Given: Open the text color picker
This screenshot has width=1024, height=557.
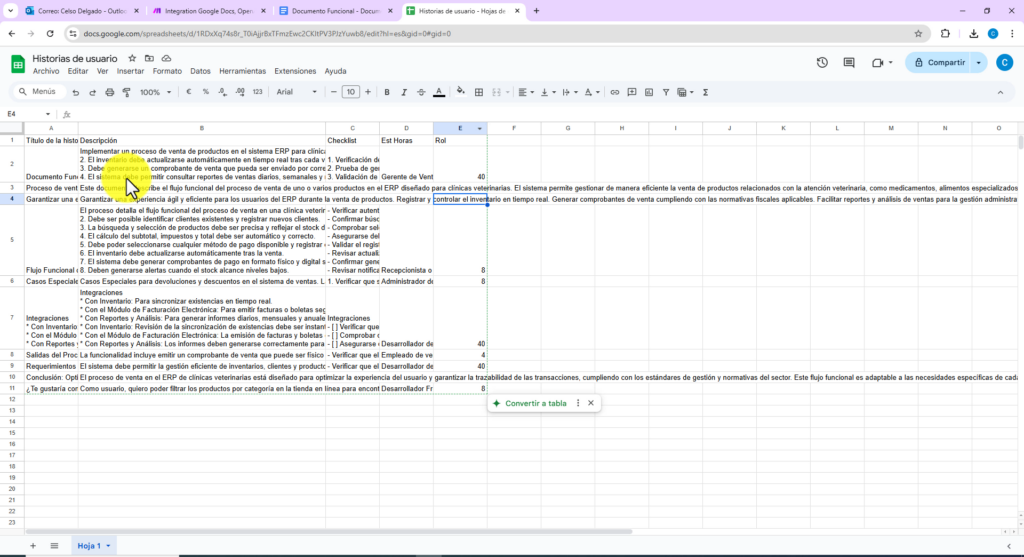Looking at the screenshot, I should (438, 92).
